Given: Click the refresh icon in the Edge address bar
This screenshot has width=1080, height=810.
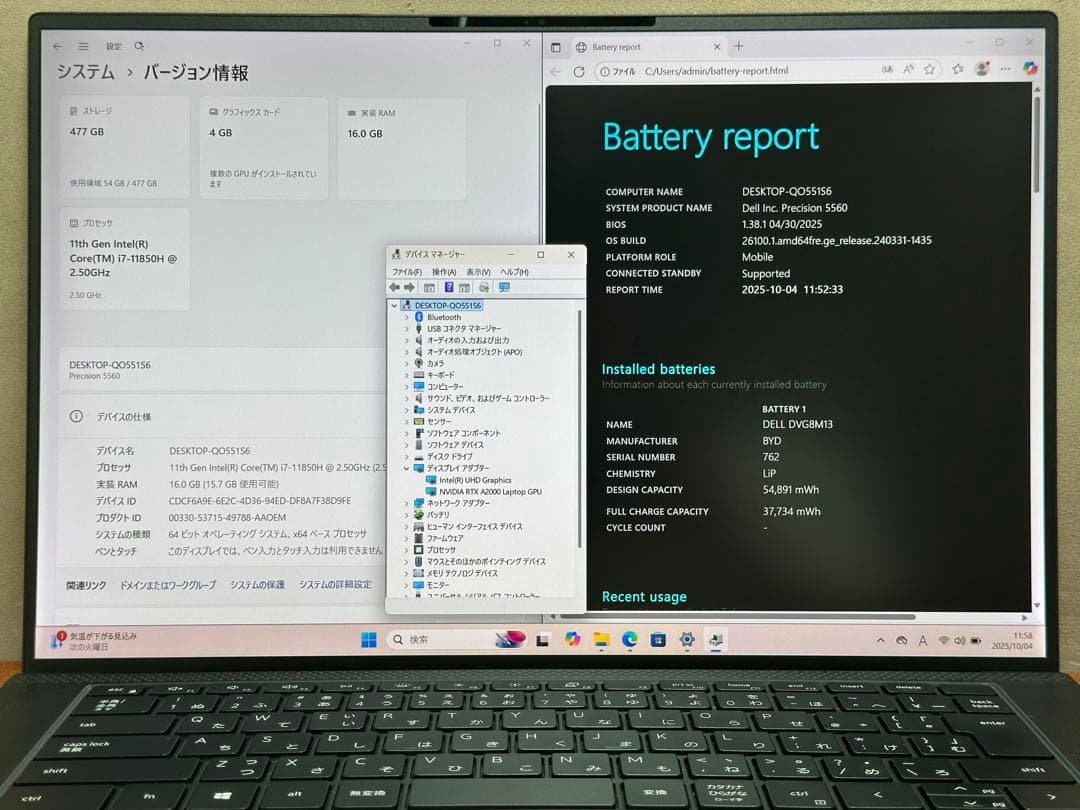Looking at the screenshot, I should coord(579,70).
